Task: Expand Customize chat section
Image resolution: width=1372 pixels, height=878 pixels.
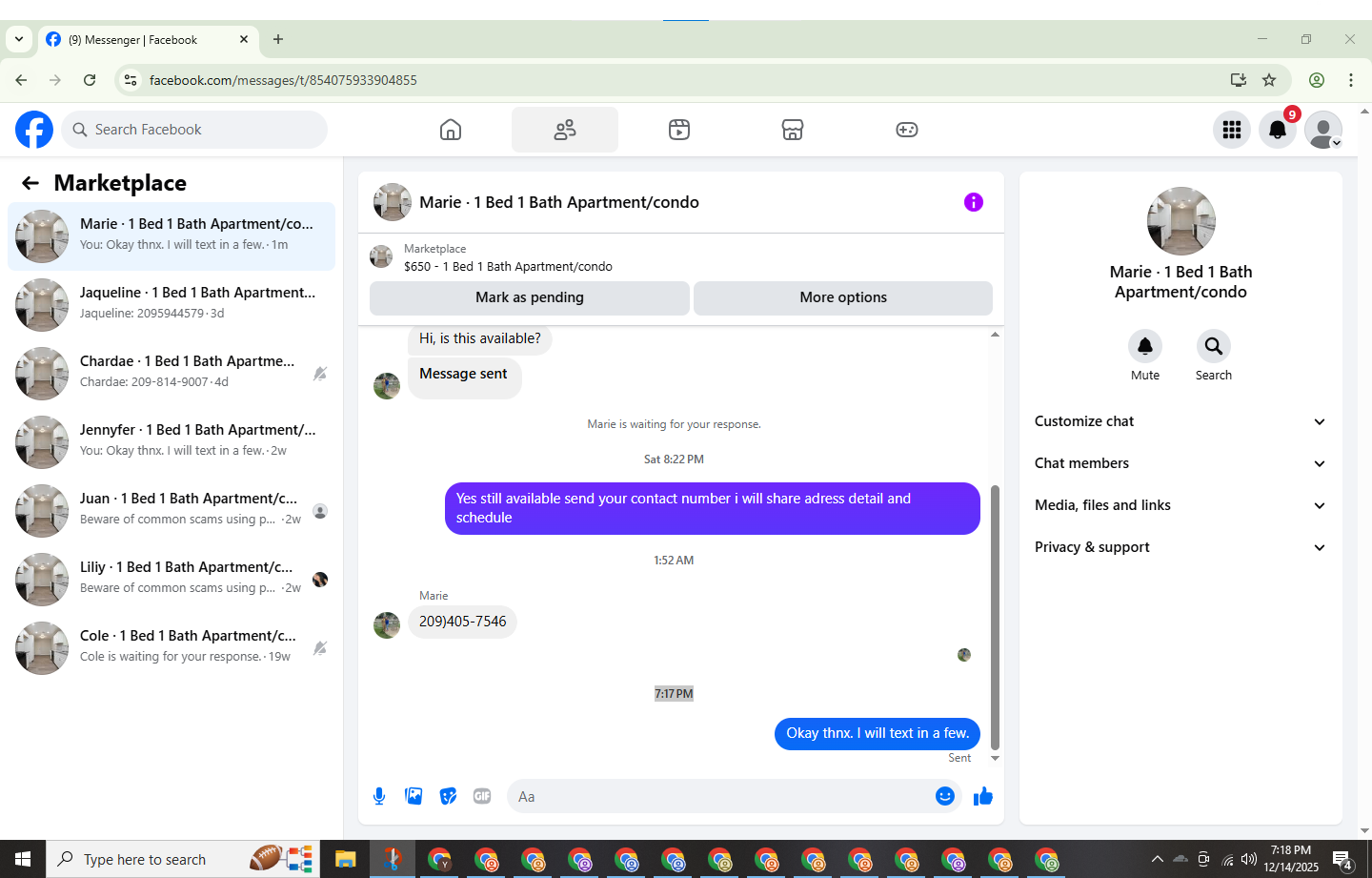Action: pyautogui.click(x=1180, y=421)
